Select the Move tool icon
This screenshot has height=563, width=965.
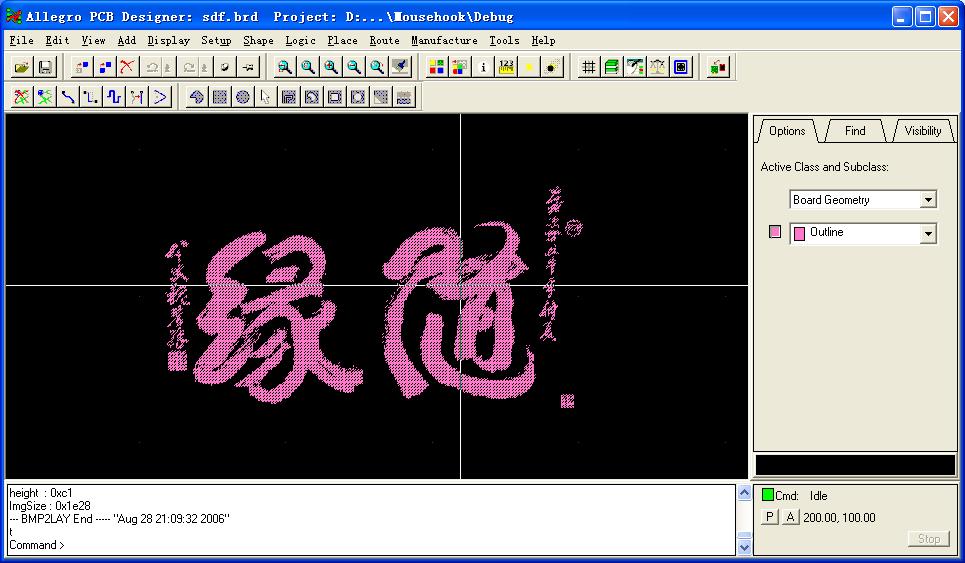(x=82, y=66)
